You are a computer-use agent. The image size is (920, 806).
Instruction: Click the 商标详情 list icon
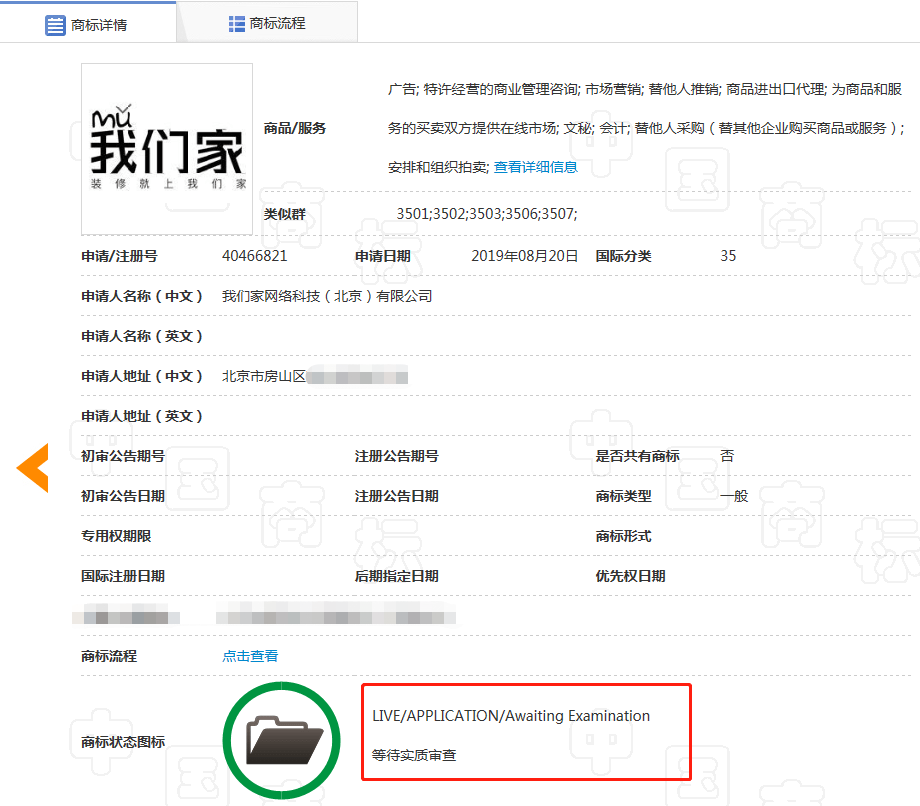click(x=55, y=25)
